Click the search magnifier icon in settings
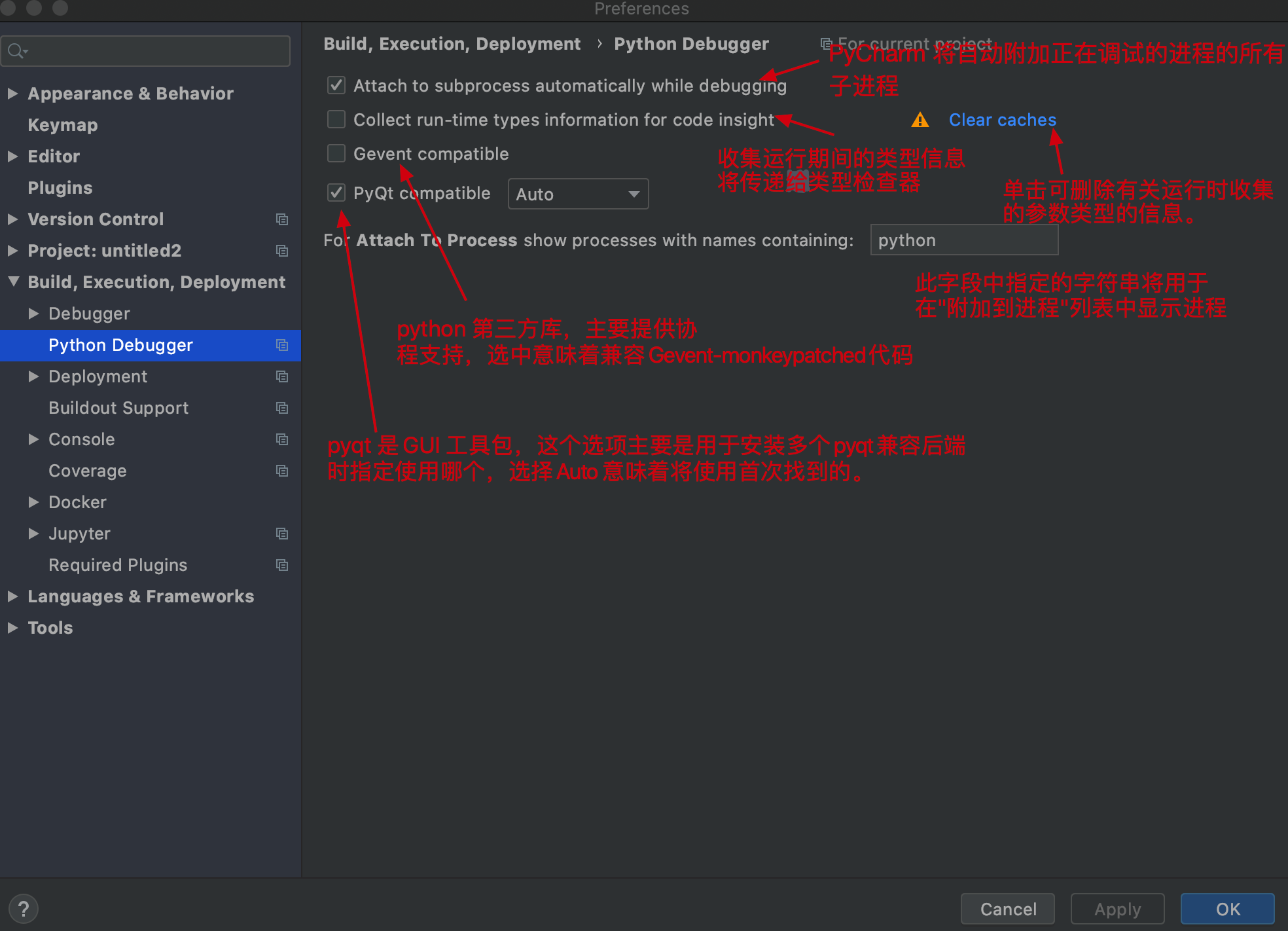This screenshot has width=1288, height=931. click(17, 51)
